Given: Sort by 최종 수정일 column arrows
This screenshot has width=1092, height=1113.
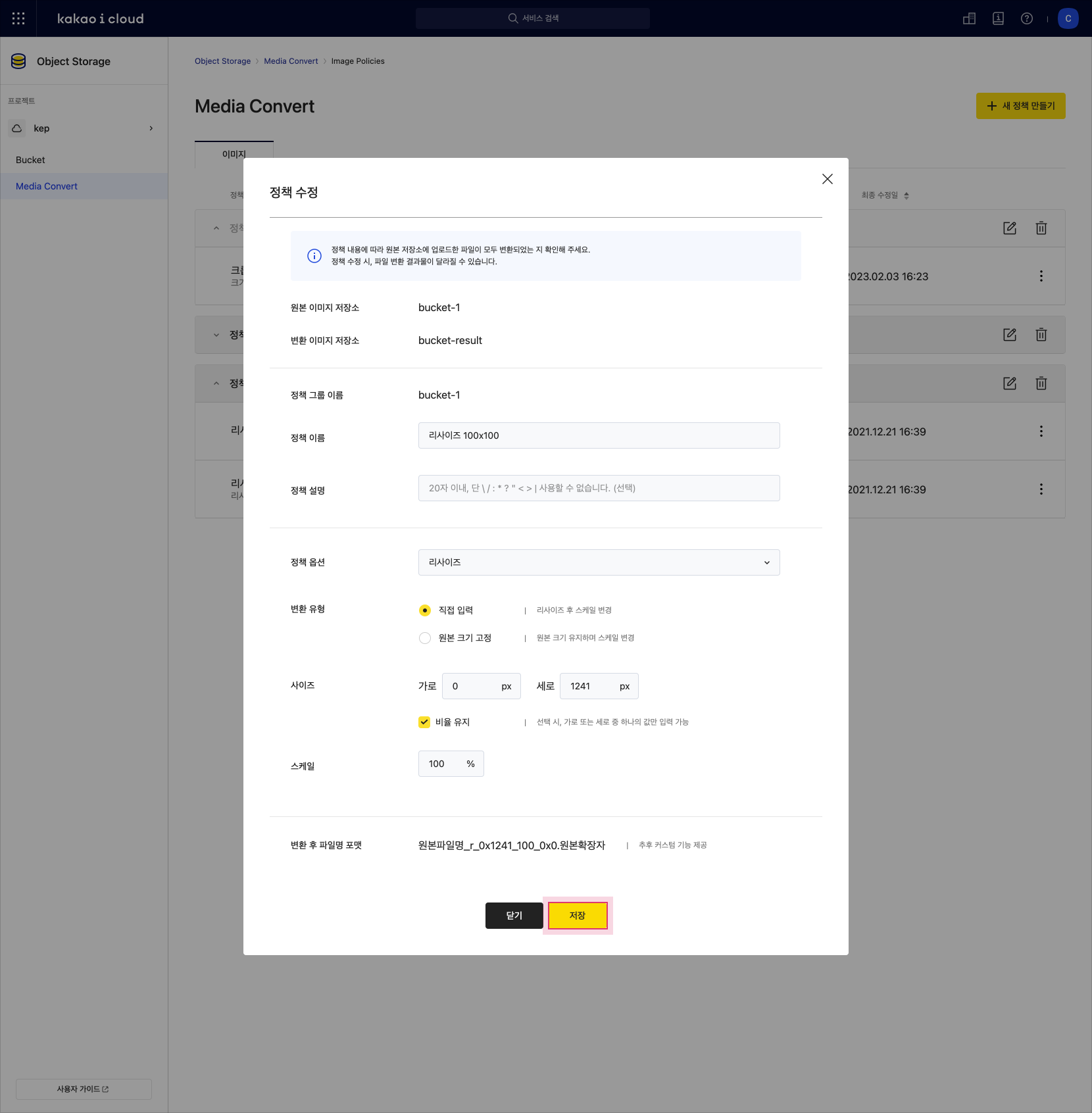Looking at the screenshot, I should pyautogui.click(x=906, y=195).
